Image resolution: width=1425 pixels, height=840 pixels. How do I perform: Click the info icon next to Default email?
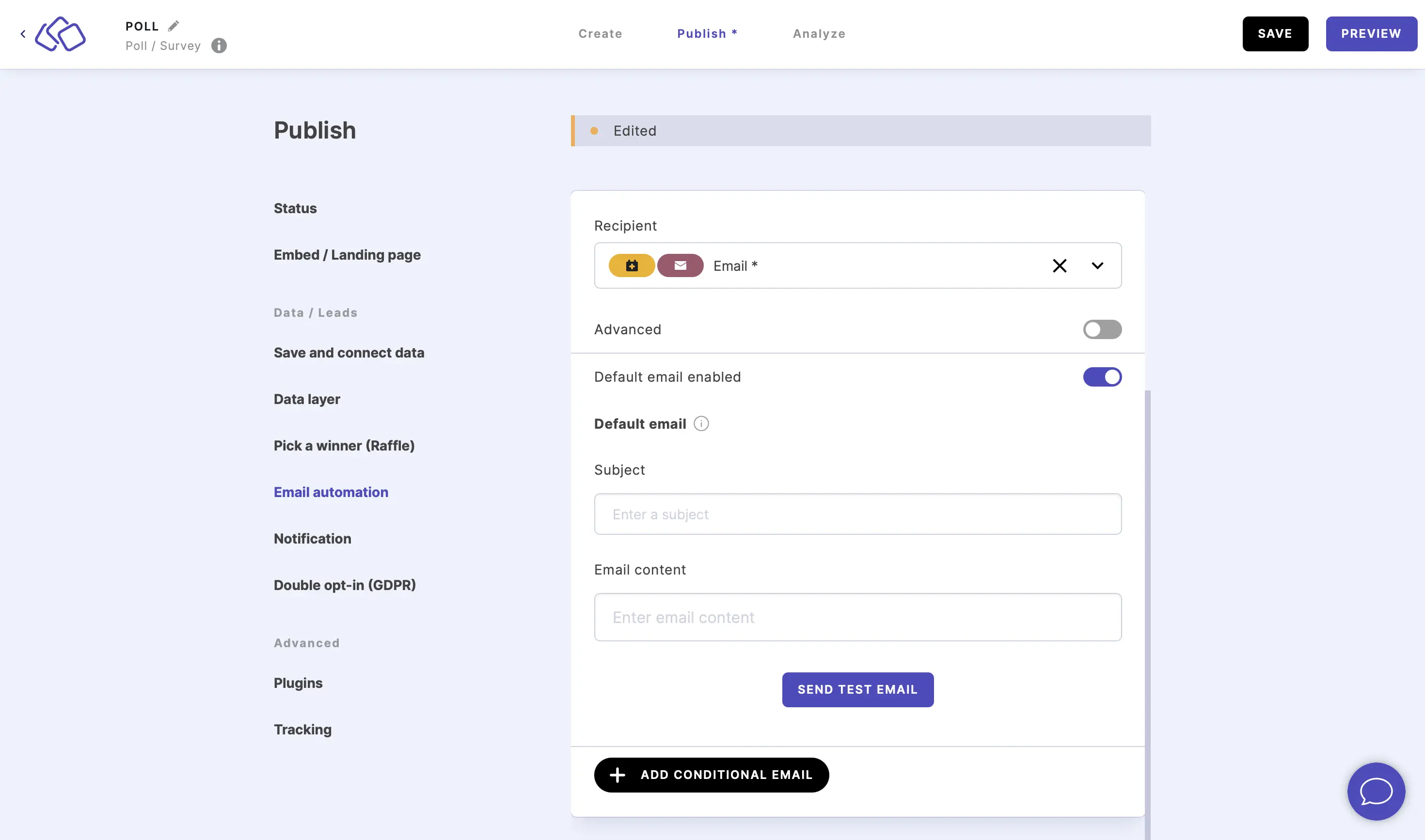(701, 423)
